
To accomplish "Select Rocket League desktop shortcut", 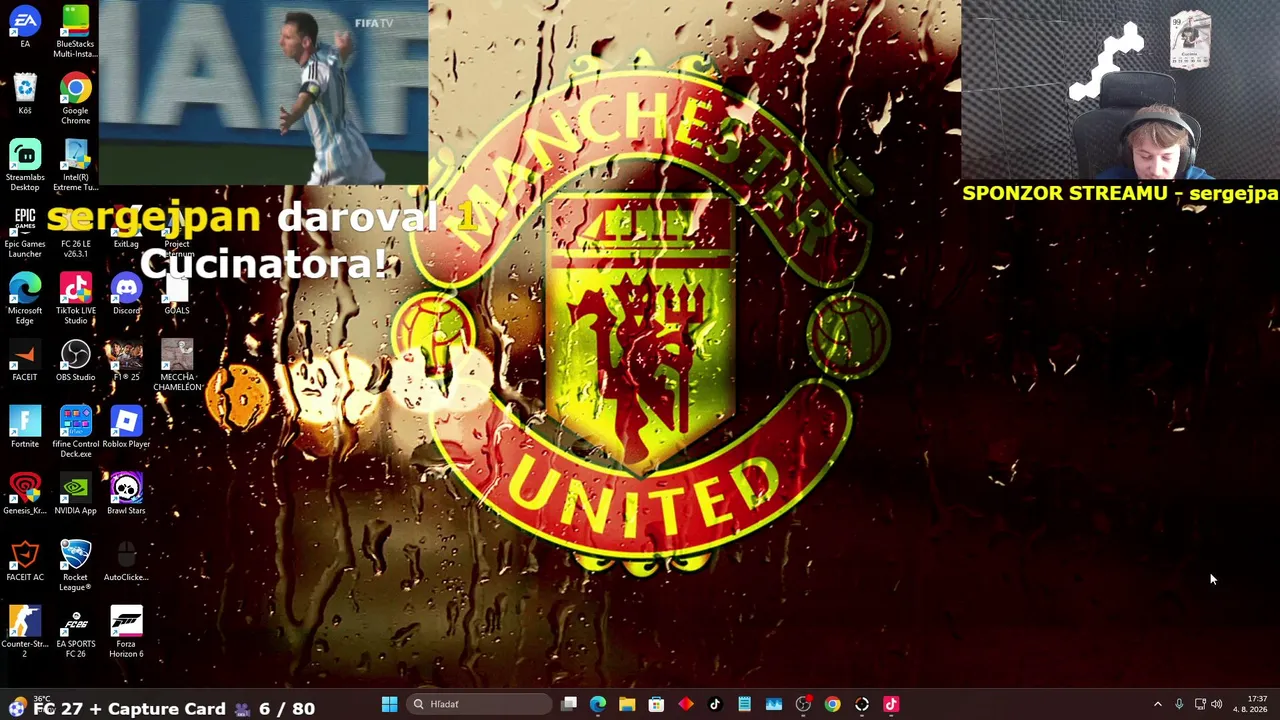I will pos(75,565).
